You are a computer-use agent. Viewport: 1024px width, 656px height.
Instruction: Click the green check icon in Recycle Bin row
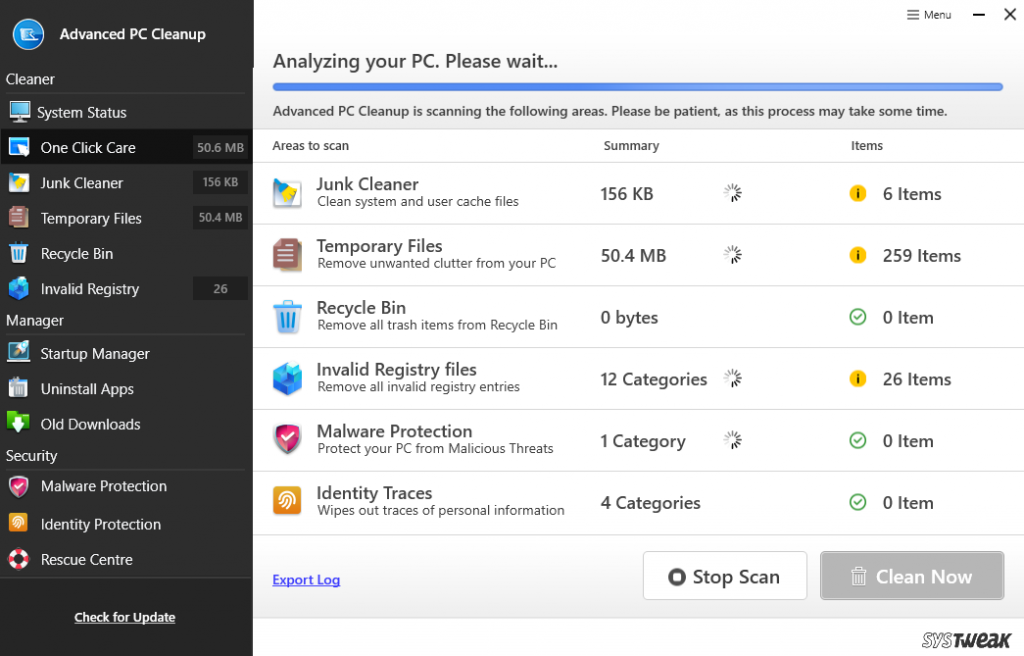click(x=857, y=317)
